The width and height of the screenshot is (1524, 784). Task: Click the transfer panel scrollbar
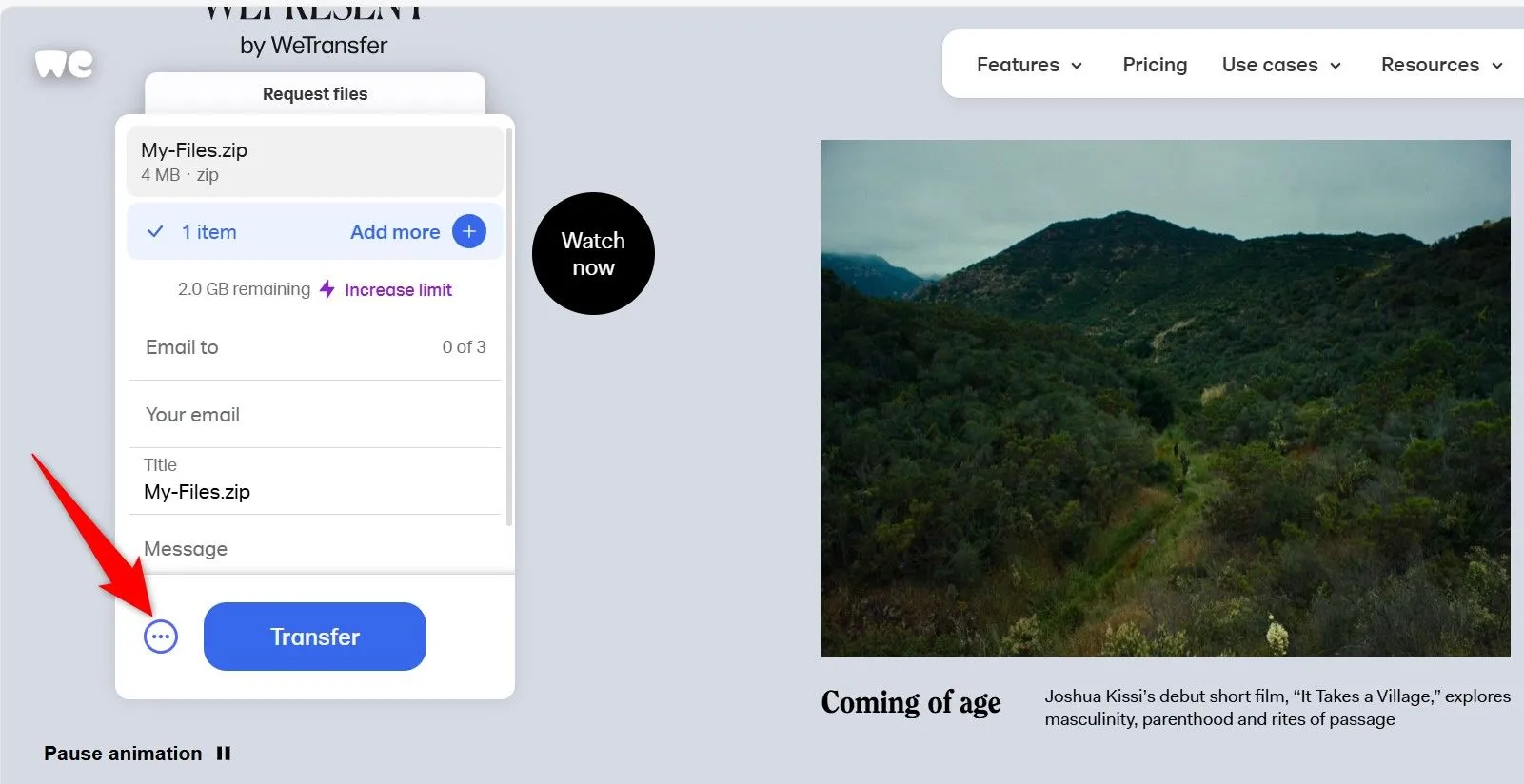click(x=509, y=326)
